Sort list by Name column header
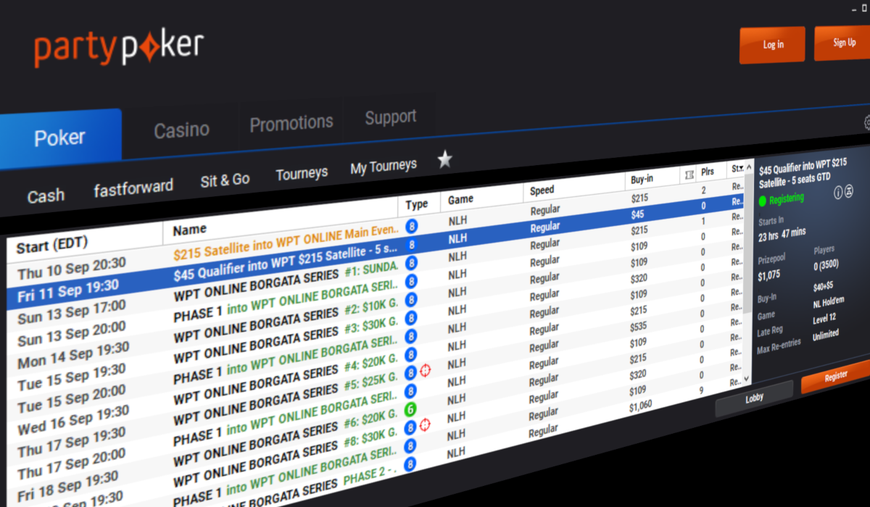Screen dimensions: 870x507 click(x=189, y=230)
